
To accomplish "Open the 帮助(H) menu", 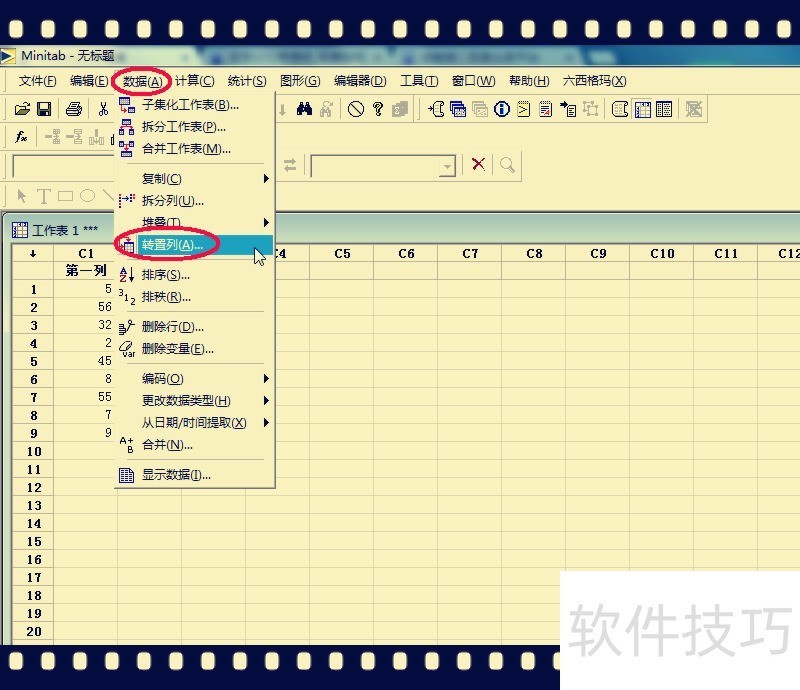I will tap(529, 81).
